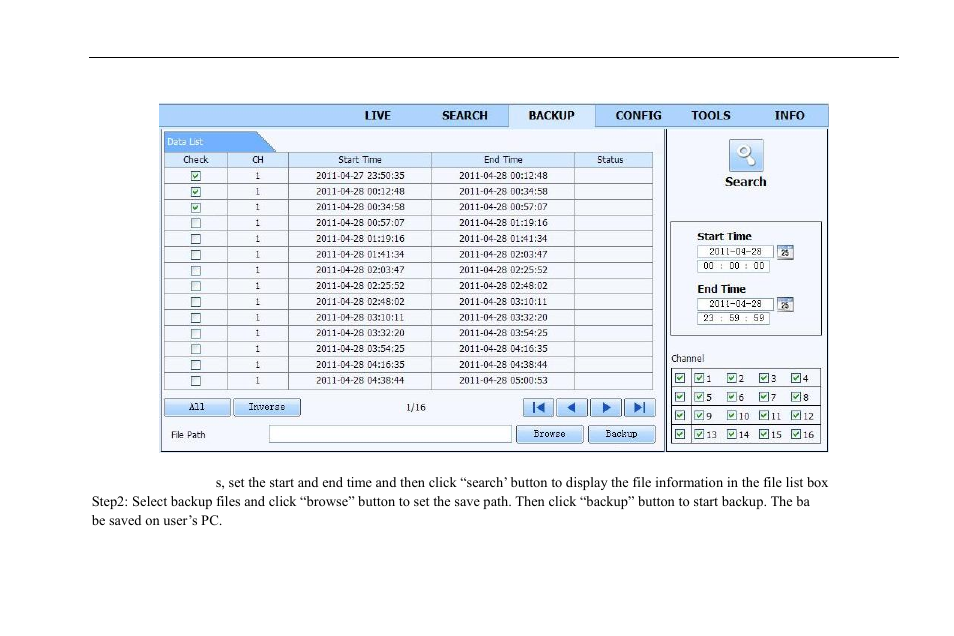This screenshot has height=636, width=954.
Task: Toggle channel 6 checkbox
Action: pyautogui.click(x=732, y=397)
